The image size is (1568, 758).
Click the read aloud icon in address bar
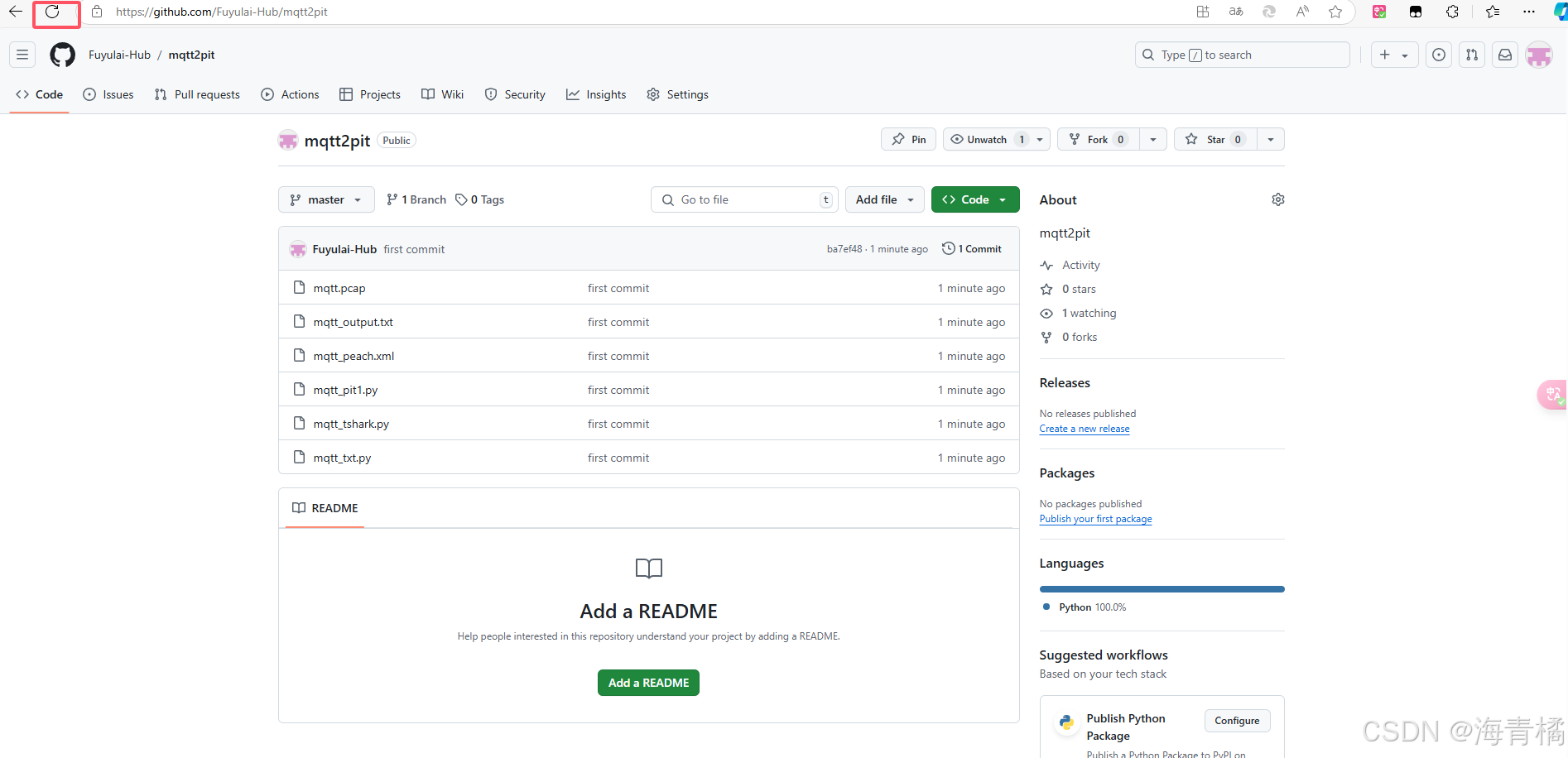pos(1302,12)
